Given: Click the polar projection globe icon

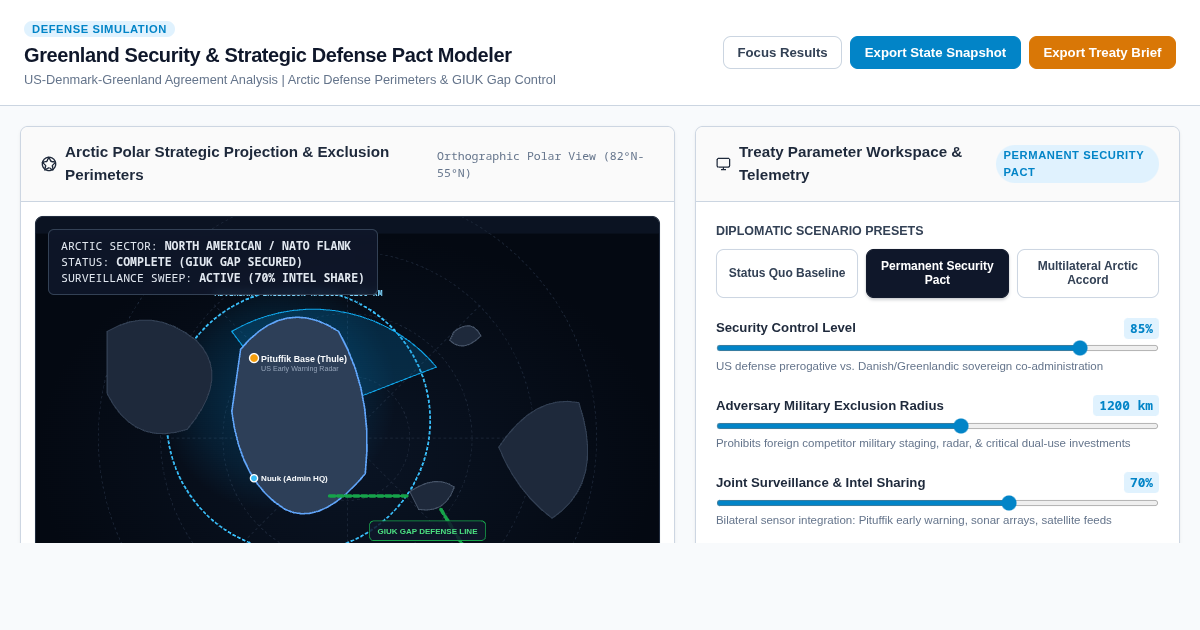Looking at the screenshot, I should [x=49, y=164].
